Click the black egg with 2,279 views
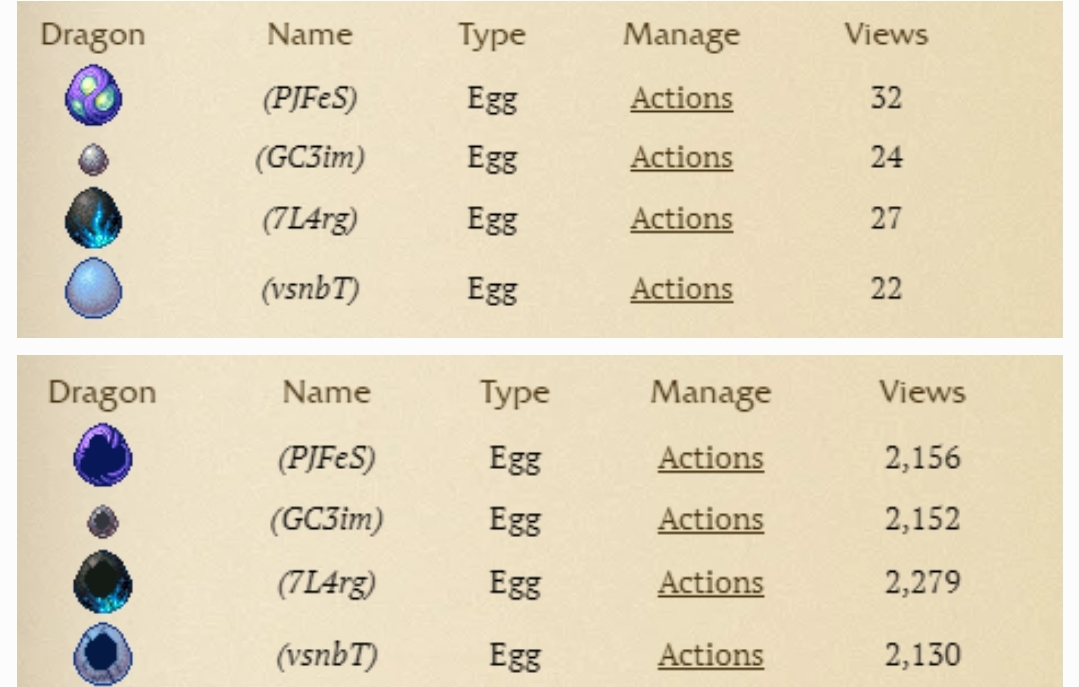1079x687 pixels. [103, 582]
